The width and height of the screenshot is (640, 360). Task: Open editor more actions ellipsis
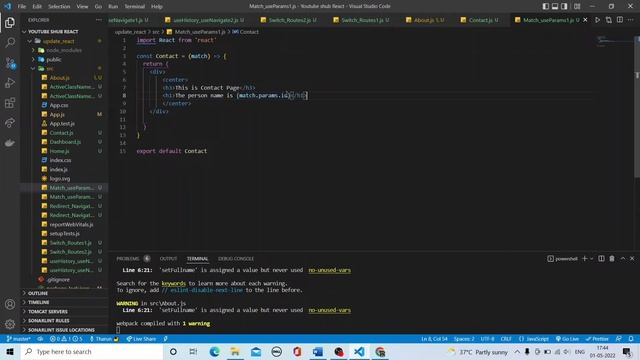[x=631, y=20]
